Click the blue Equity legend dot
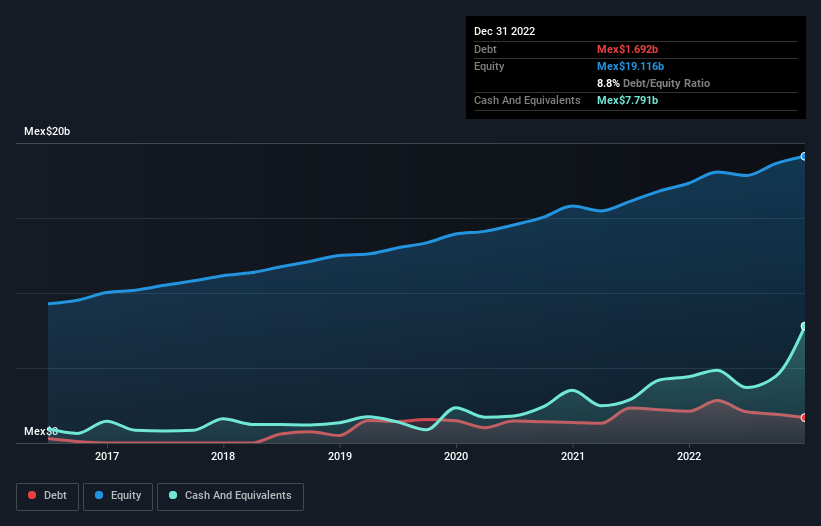This screenshot has height=526, width=821. [x=99, y=495]
